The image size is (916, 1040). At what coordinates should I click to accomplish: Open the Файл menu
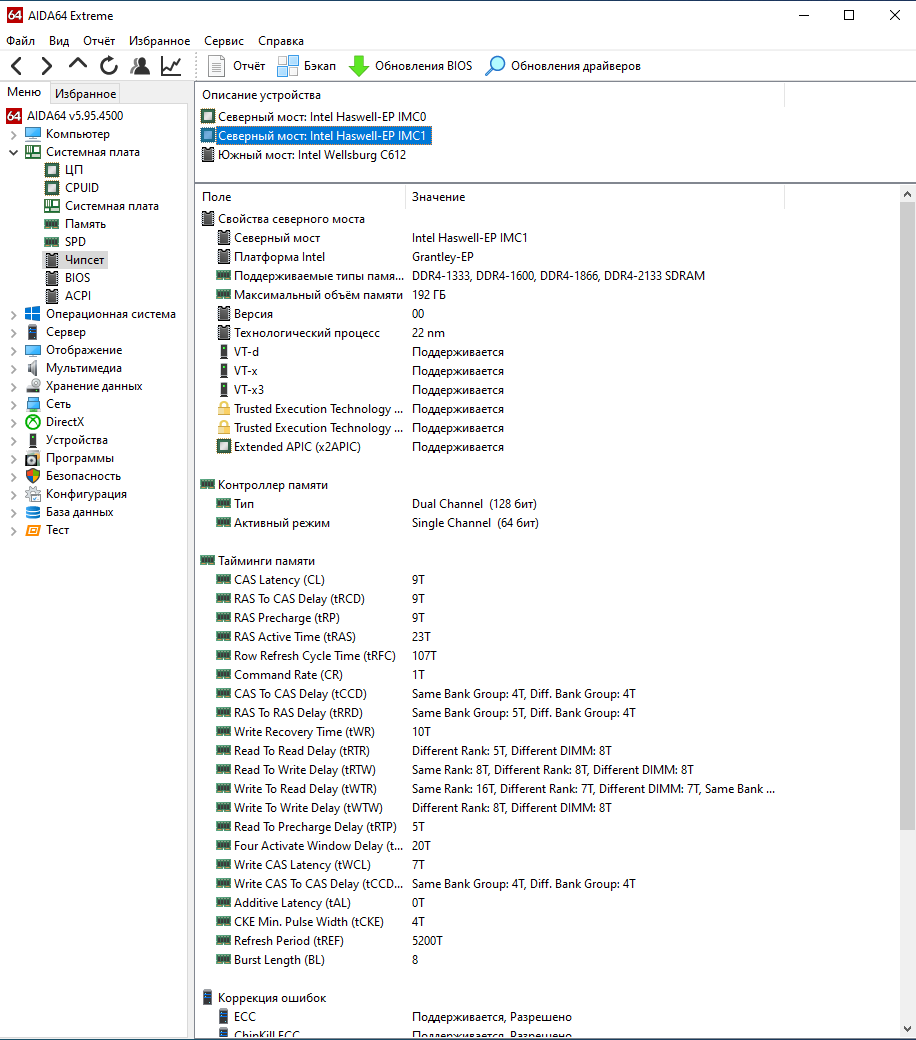[21, 40]
